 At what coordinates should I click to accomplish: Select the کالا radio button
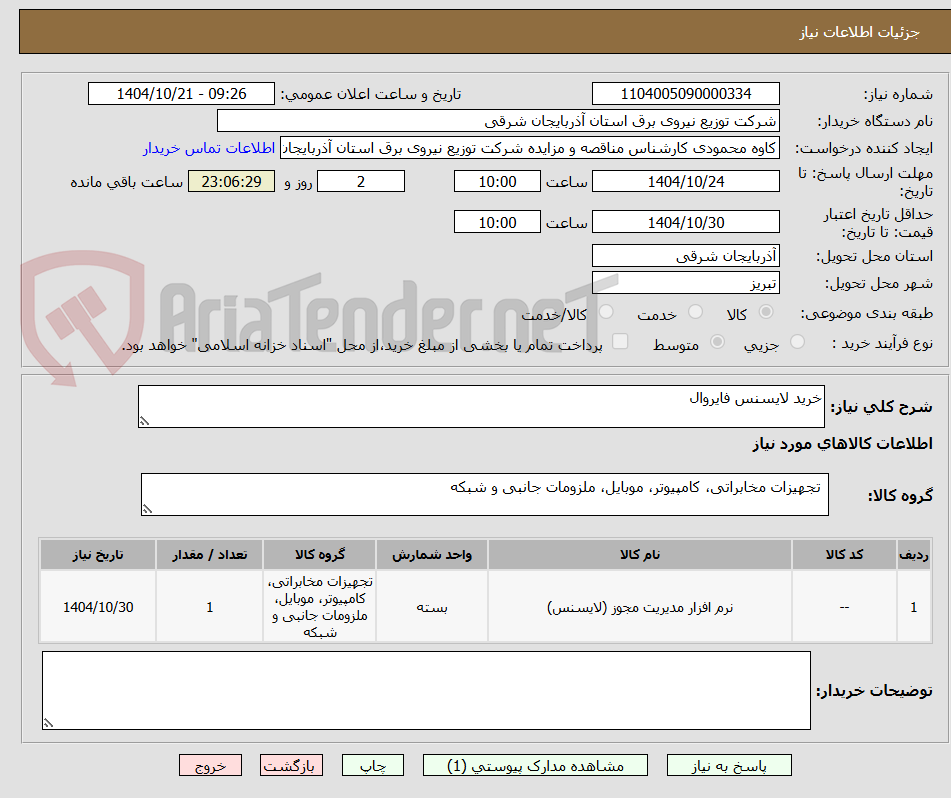pyautogui.click(x=766, y=312)
